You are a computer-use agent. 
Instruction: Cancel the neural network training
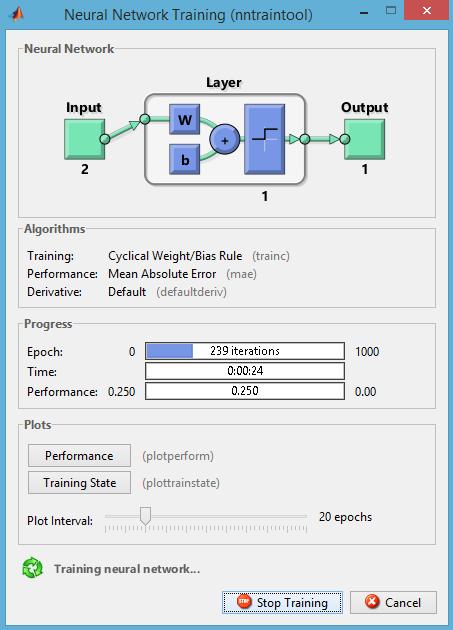point(393,602)
